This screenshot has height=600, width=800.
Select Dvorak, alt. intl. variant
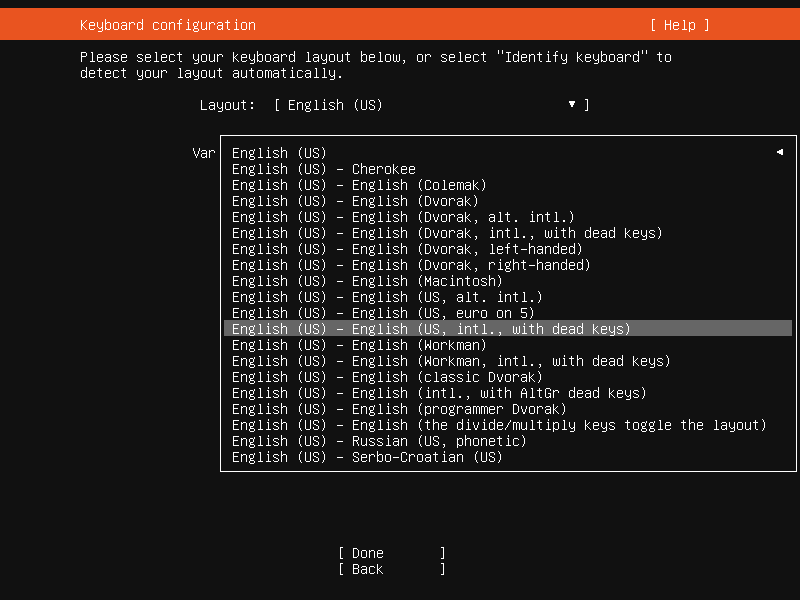click(x=403, y=217)
